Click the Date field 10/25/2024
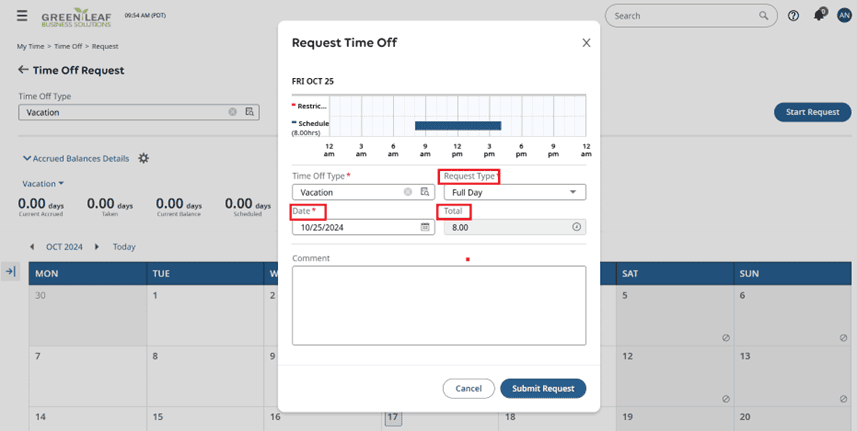This screenshot has width=857, height=431. pos(363,227)
